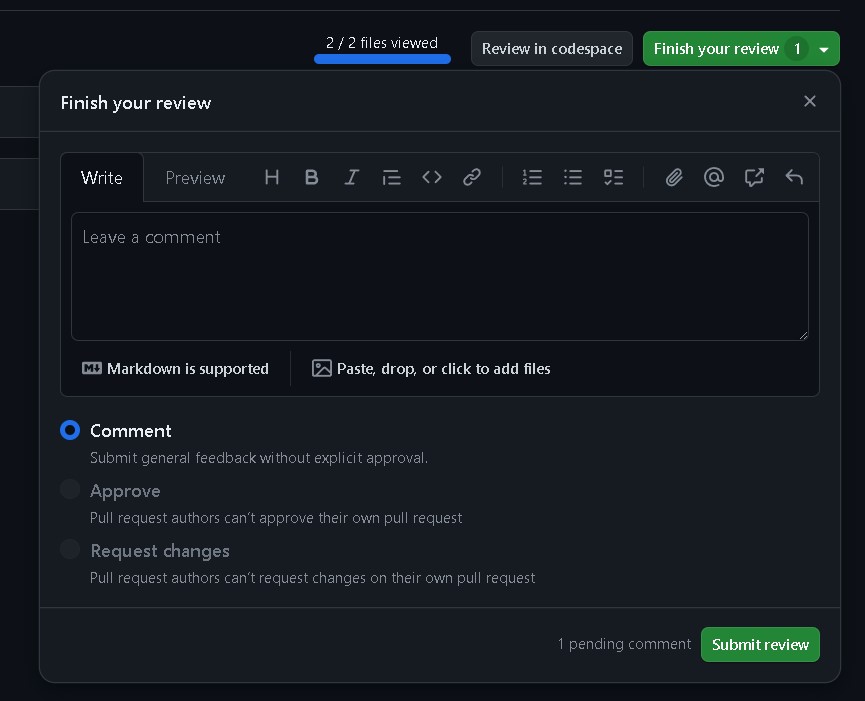
Task: Insert an unordered bullet list
Action: click(573, 177)
